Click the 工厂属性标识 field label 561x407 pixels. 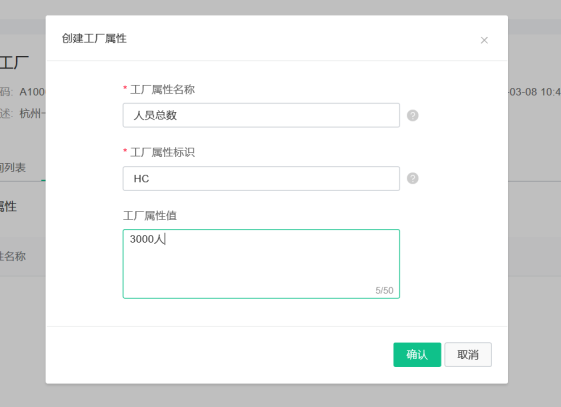(162, 152)
